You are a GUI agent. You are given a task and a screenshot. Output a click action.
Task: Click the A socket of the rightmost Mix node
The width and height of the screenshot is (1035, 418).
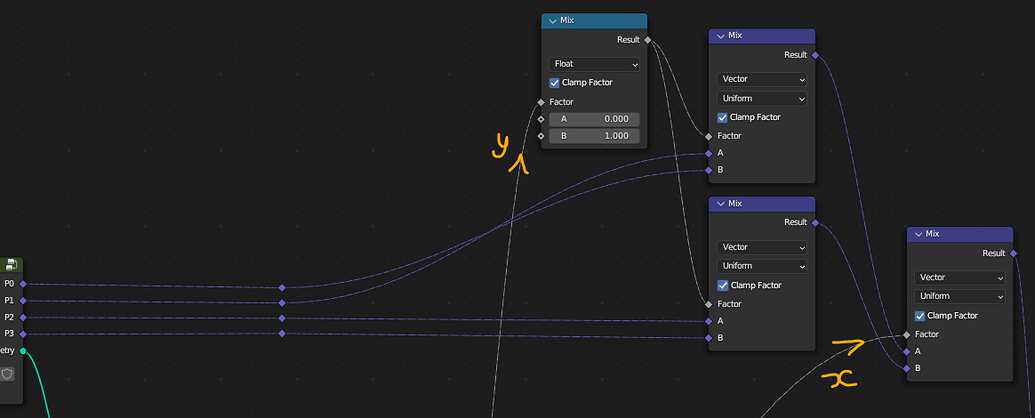coord(907,352)
